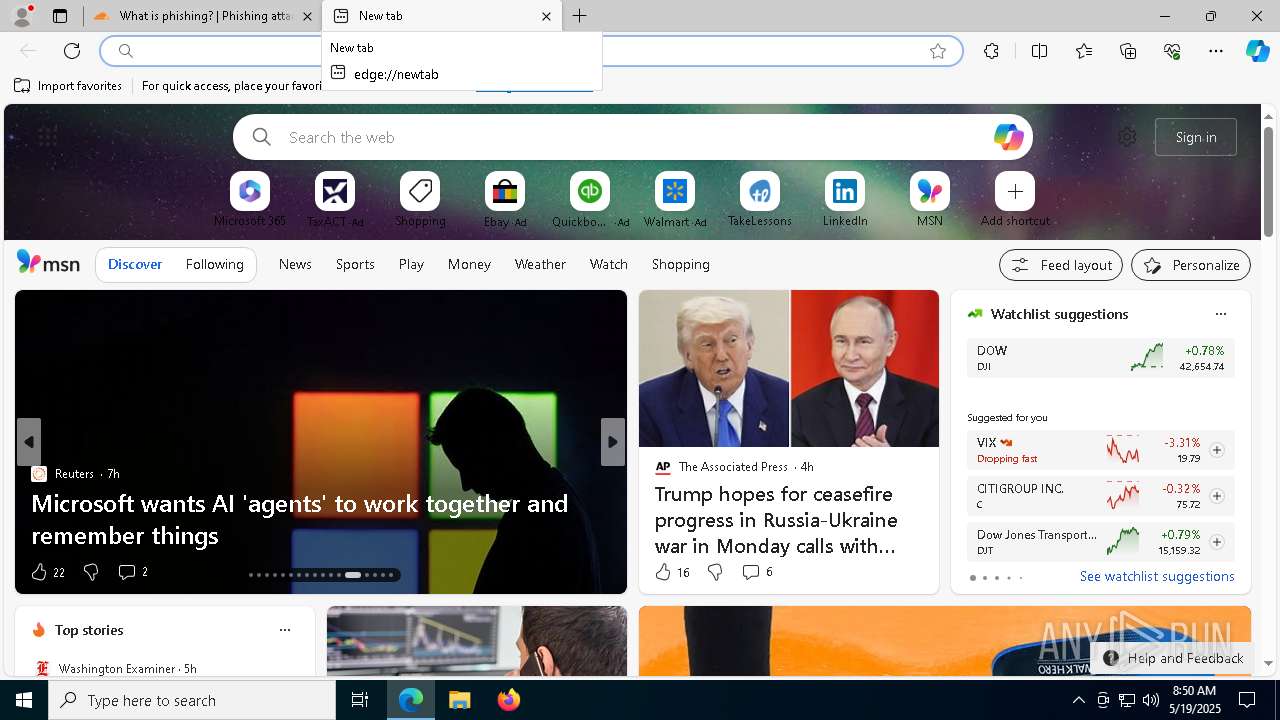The width and height of the screenshot is (1280, 720).
Task: Click the watchlist pagination dots
Action: click(996, 577)
